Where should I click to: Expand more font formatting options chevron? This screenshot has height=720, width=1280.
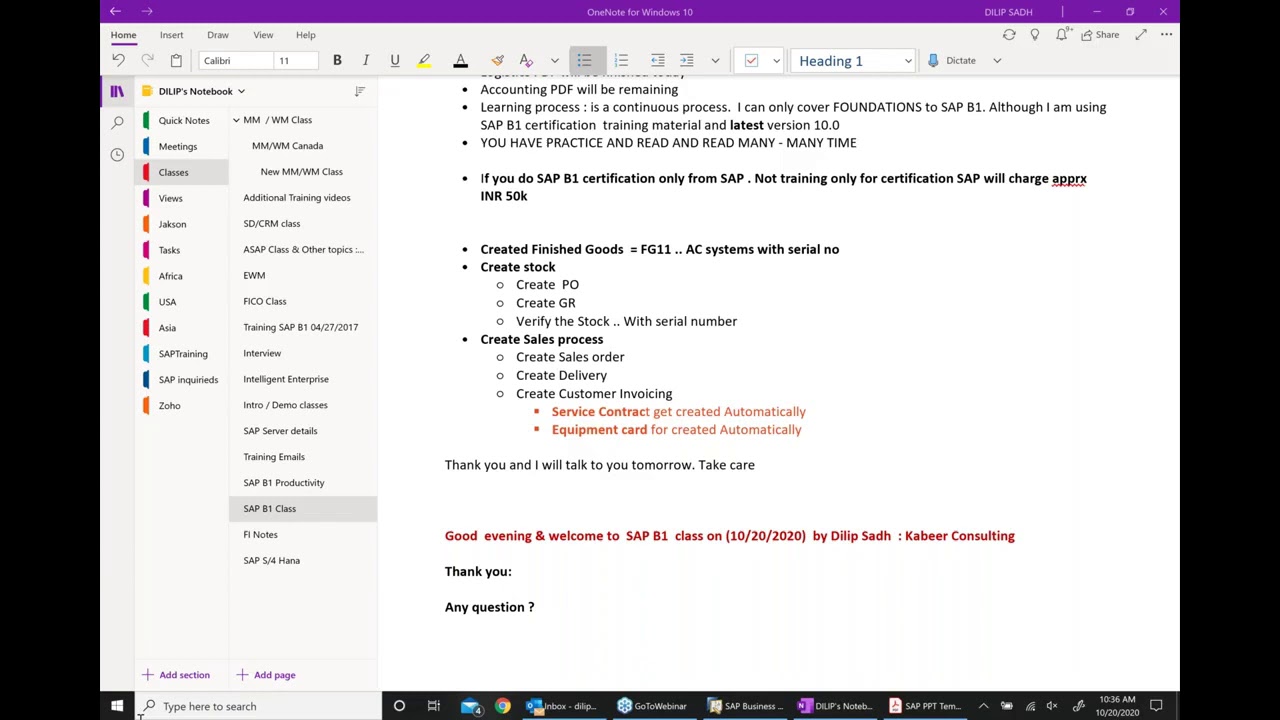click(555, 61)
